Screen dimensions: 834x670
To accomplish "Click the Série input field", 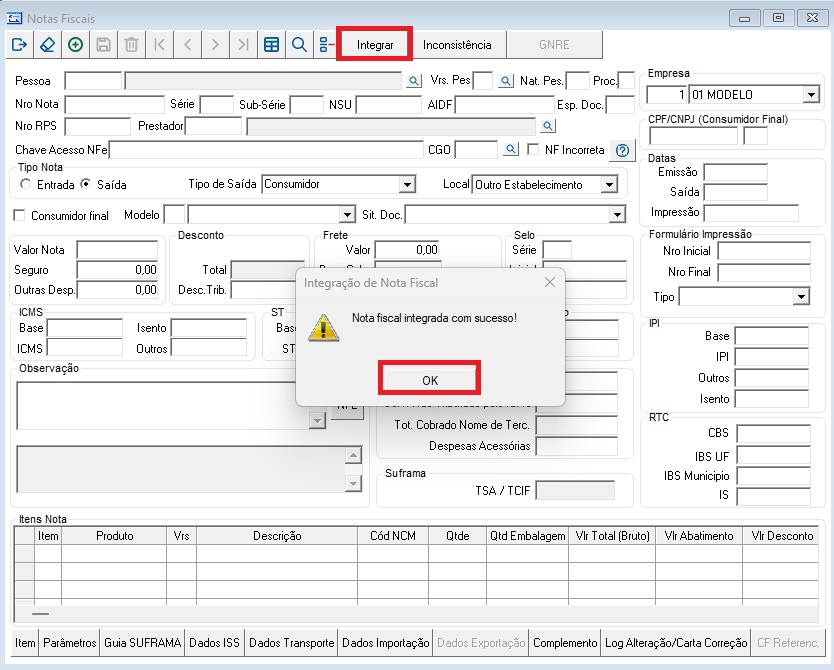I will 216,104.
